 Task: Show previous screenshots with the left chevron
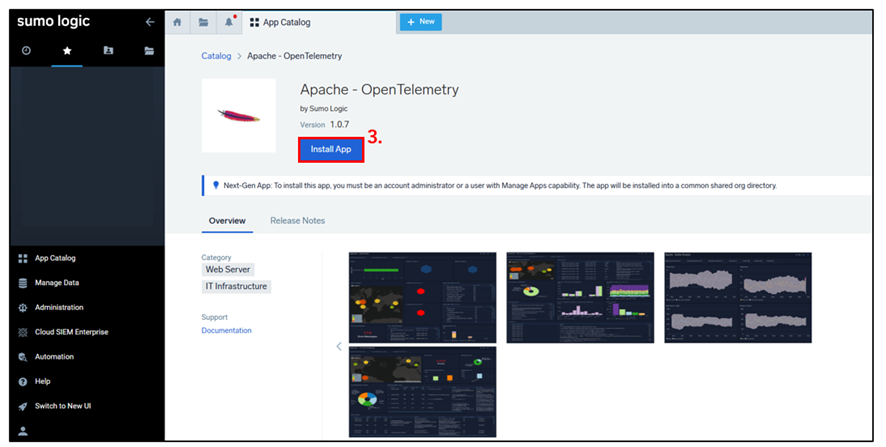338,346
